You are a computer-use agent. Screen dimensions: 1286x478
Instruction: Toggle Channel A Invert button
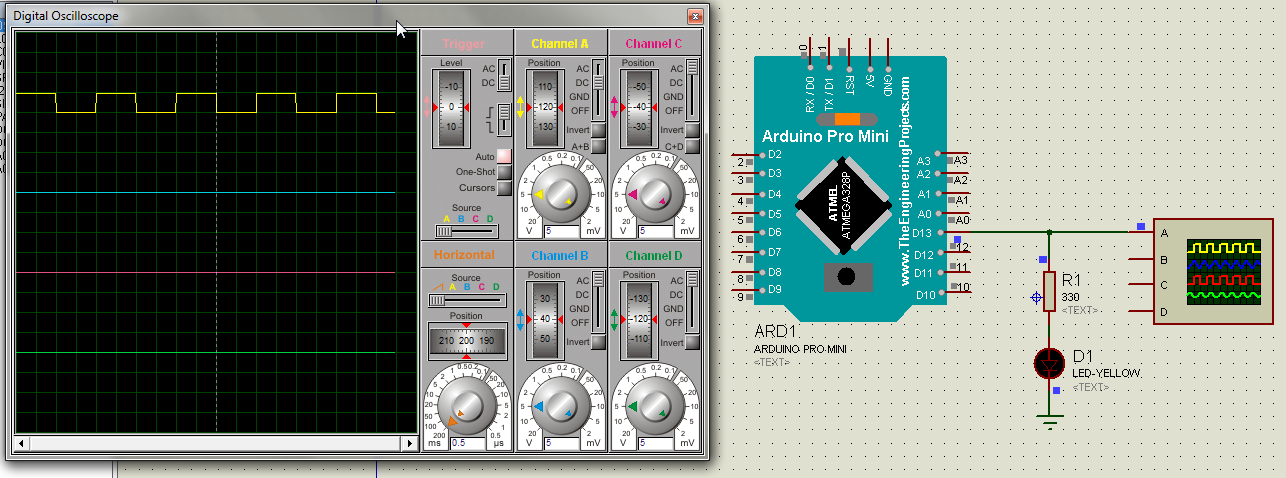[x=598, y=130]
